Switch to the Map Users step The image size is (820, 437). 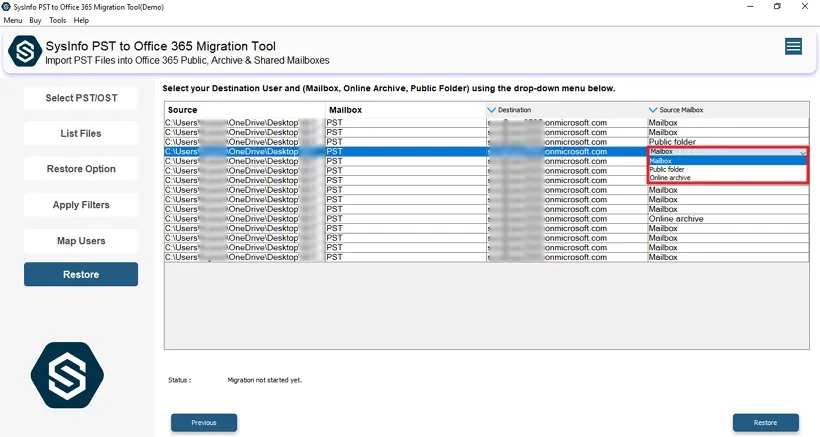[x=81, y=241]
